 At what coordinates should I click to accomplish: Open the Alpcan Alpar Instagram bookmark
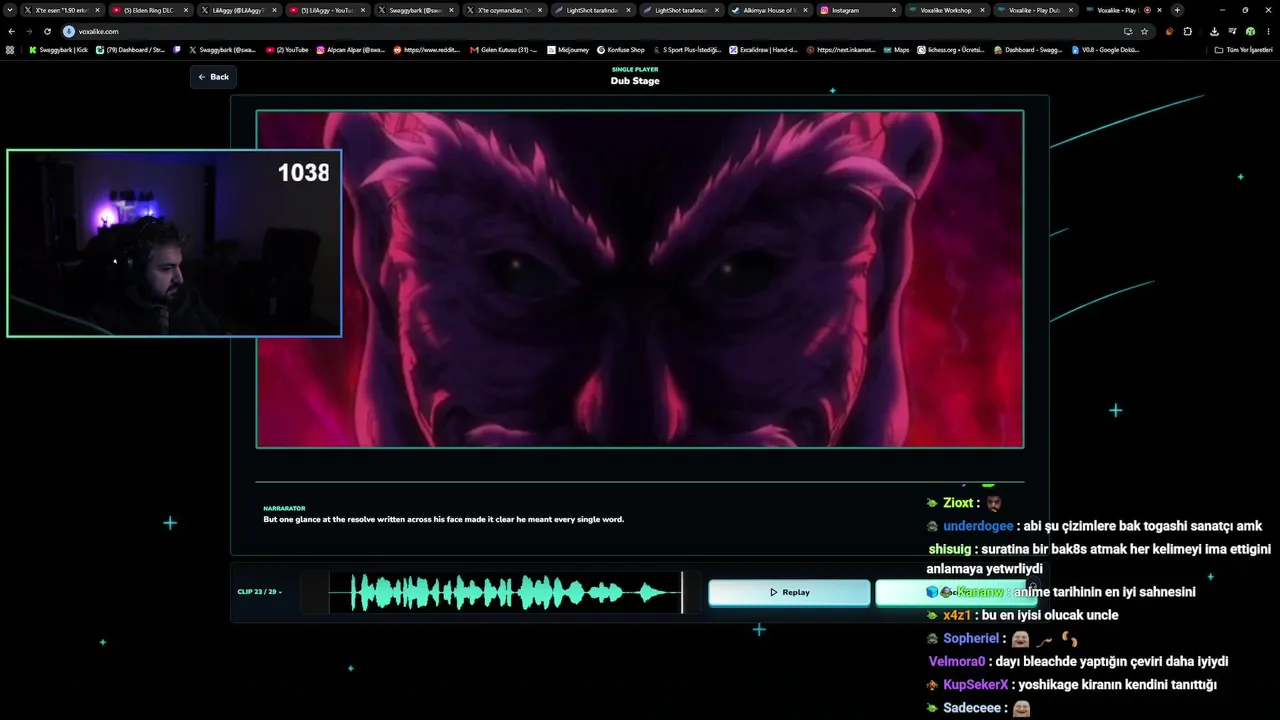351,49
